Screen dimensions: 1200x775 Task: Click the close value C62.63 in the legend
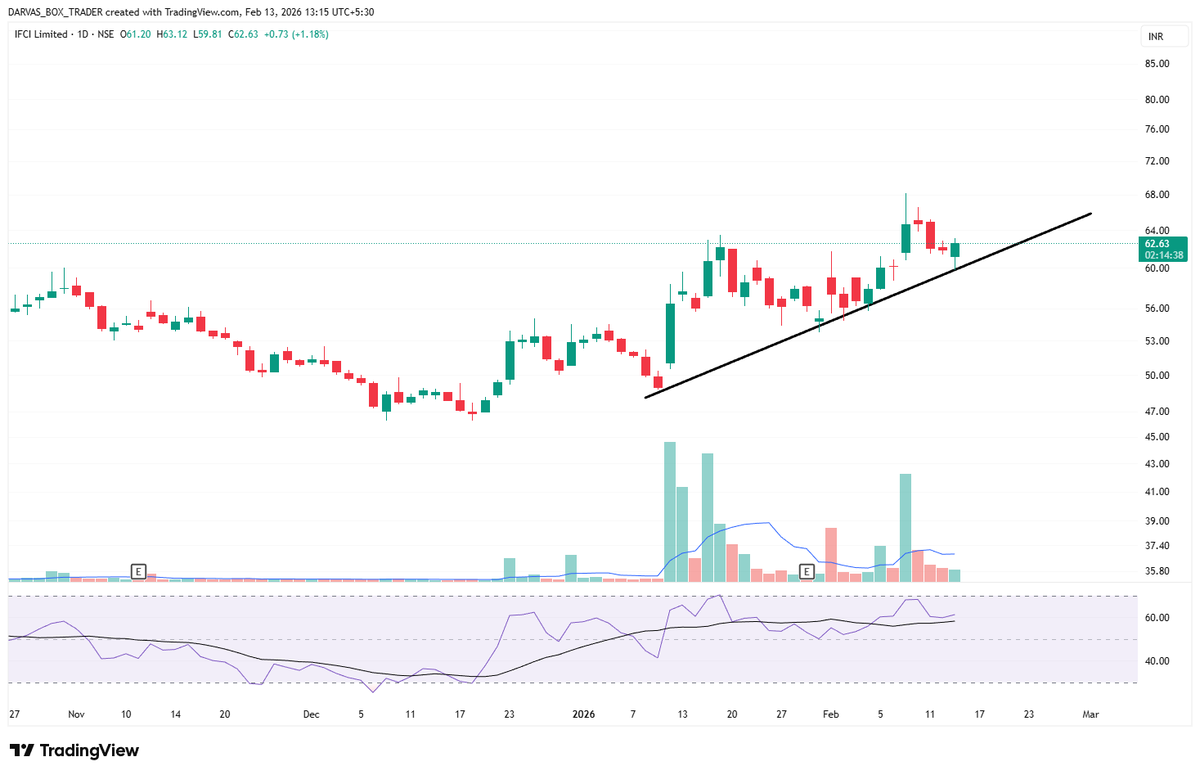[244, 33]
